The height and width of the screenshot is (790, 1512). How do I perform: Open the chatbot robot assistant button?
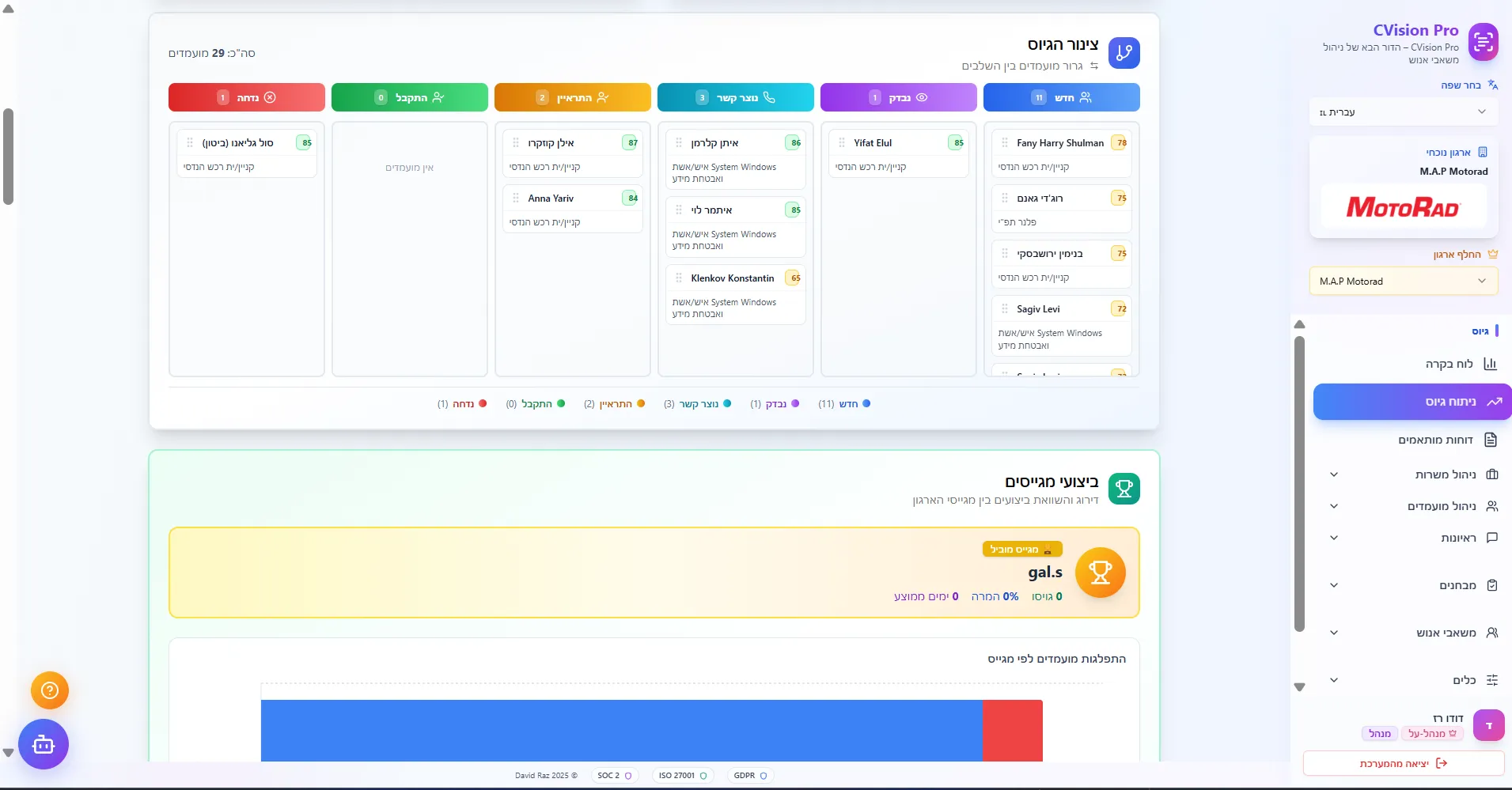(44, 744)
